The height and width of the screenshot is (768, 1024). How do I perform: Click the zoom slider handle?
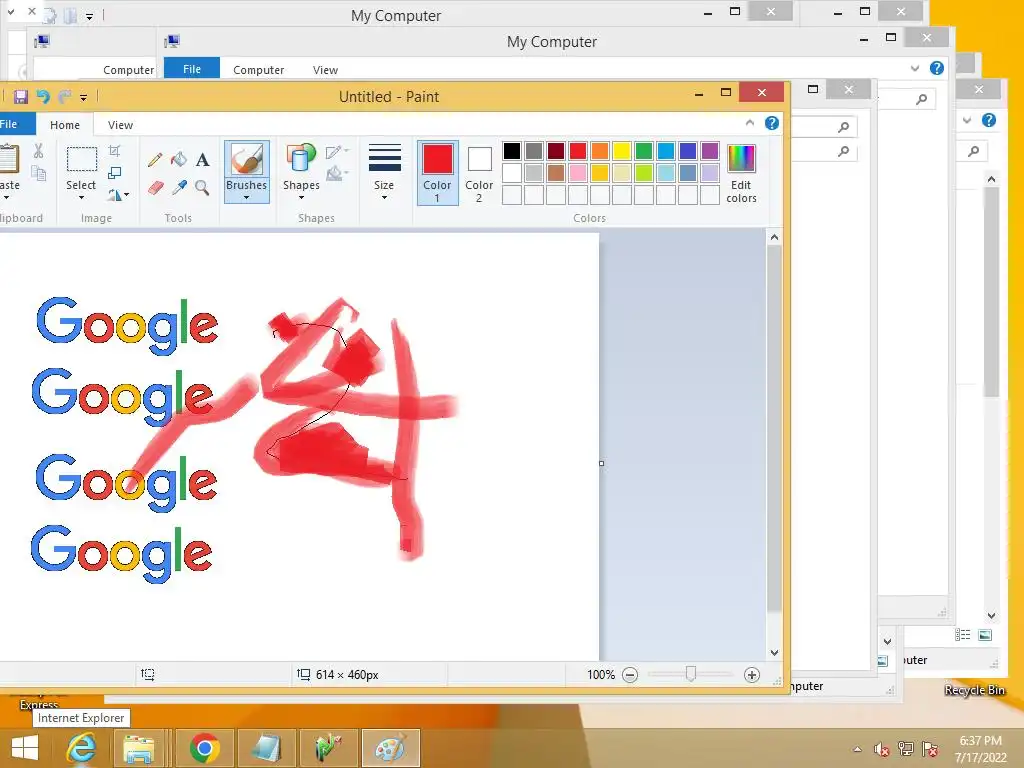pyautogui.click(x=691, y=674)
